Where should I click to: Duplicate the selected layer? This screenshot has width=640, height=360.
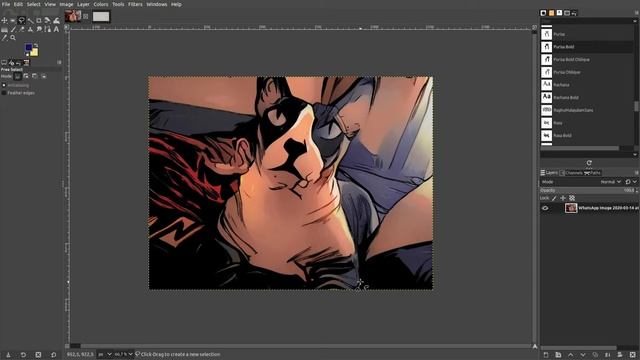596,355
